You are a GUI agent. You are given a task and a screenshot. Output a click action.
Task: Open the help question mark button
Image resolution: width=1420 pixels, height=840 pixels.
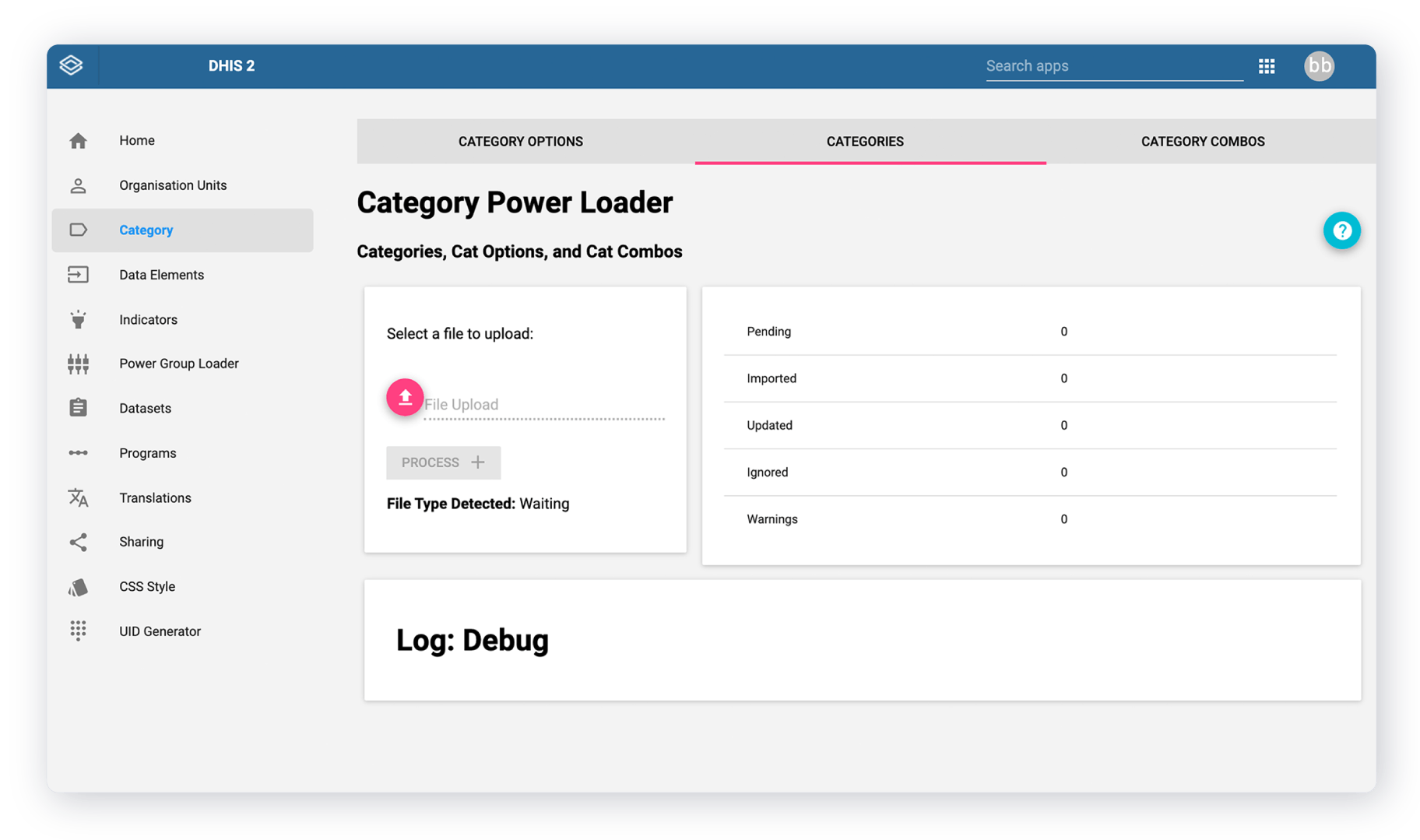click(x=1341, y=230)
